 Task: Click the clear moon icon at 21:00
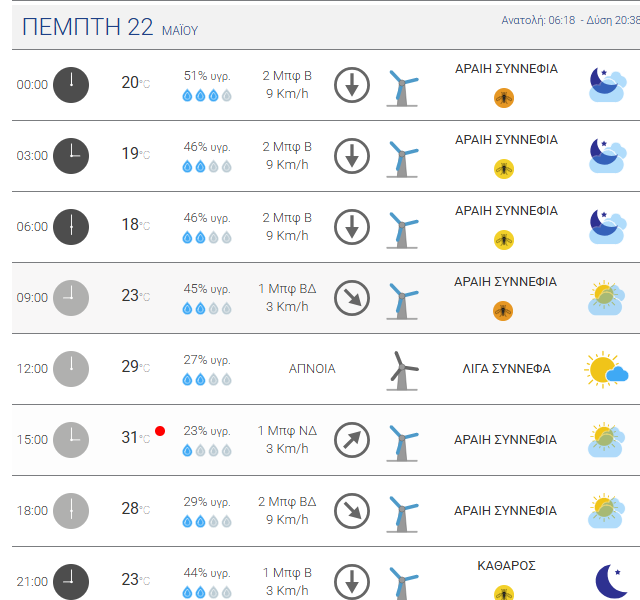611,581
